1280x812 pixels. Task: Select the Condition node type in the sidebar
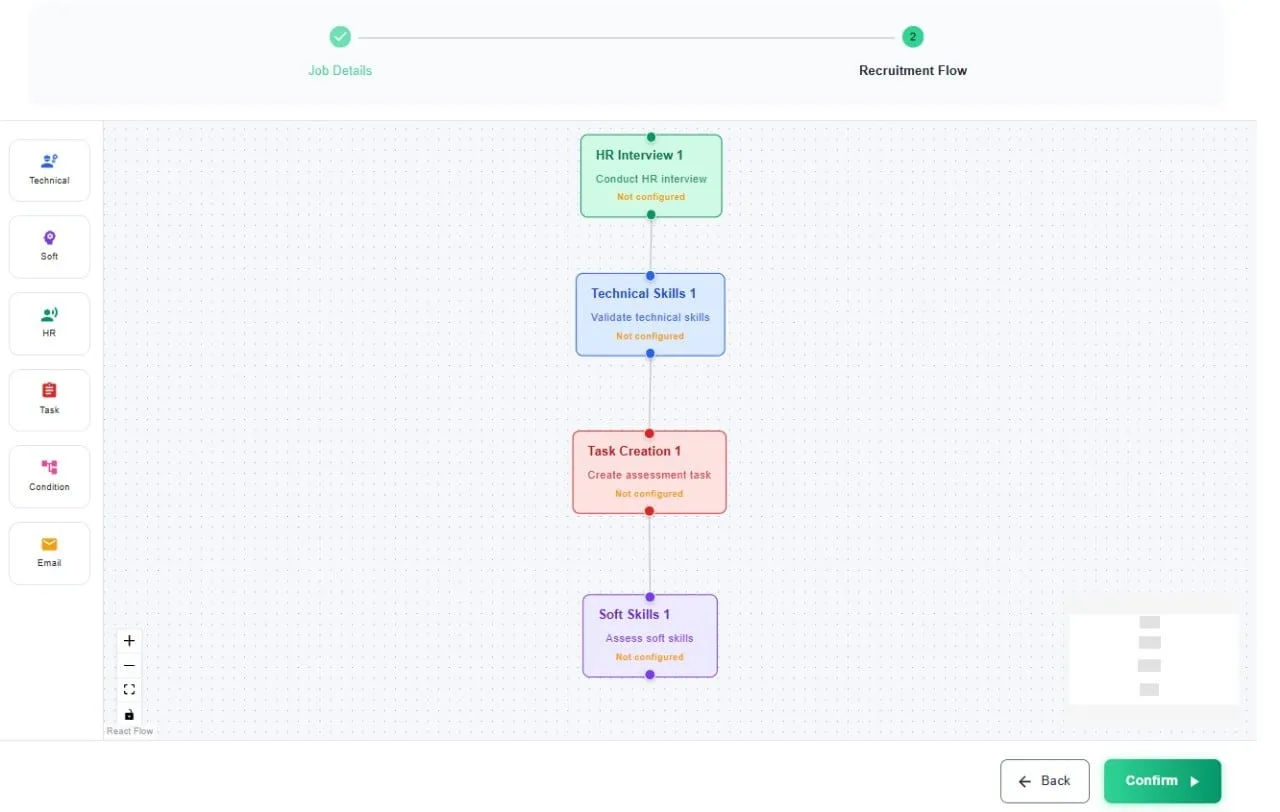(49, 477)
